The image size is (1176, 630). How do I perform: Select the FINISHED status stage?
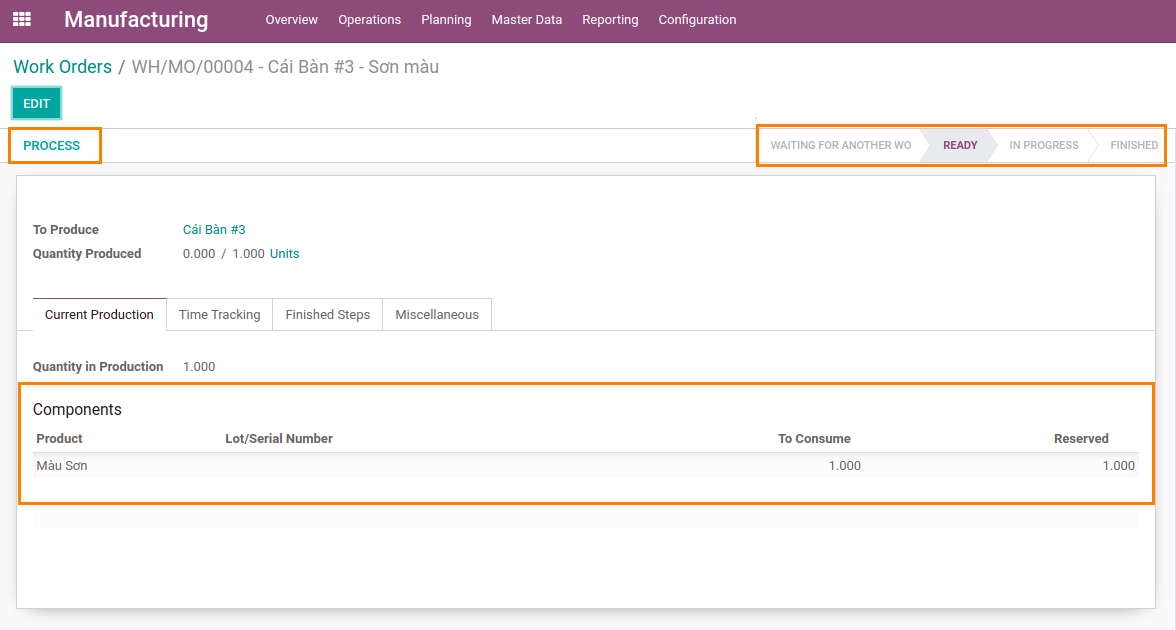click(1134, 146)
